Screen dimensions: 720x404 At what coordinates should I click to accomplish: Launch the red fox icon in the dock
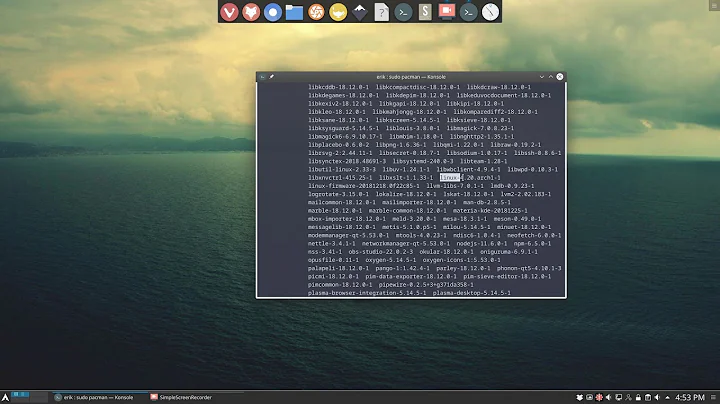click(251, 12)
